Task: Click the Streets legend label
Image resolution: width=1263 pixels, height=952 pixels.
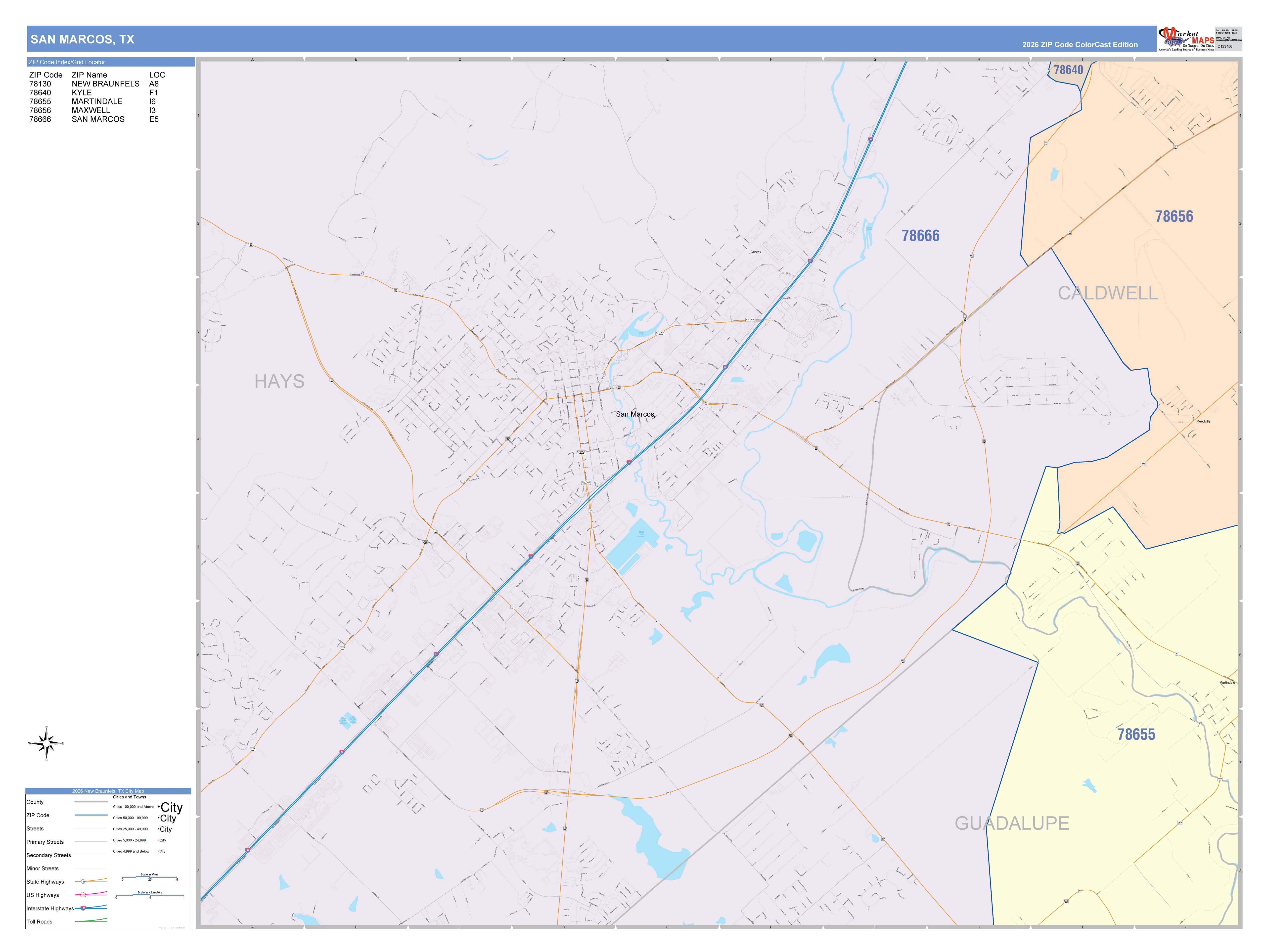Action: click(35, 828)
